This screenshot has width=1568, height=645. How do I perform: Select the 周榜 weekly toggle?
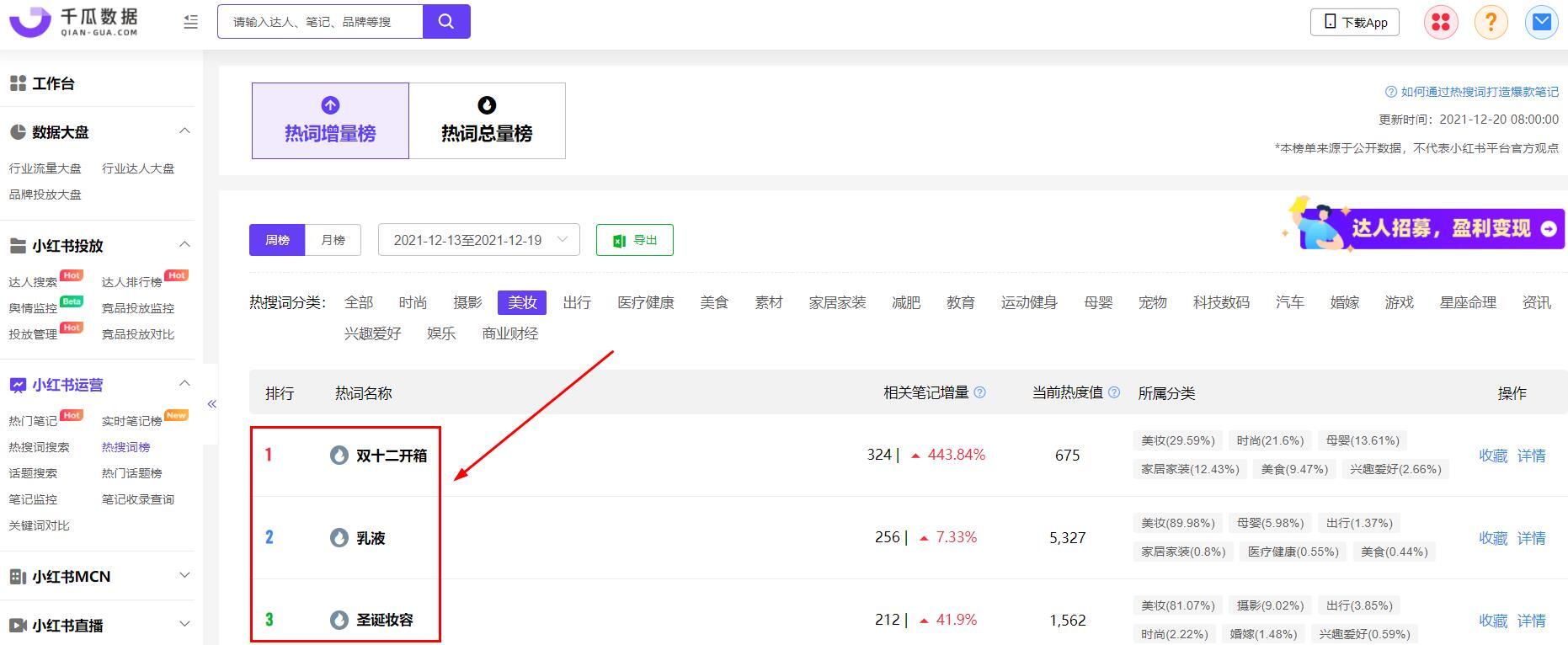277,240
